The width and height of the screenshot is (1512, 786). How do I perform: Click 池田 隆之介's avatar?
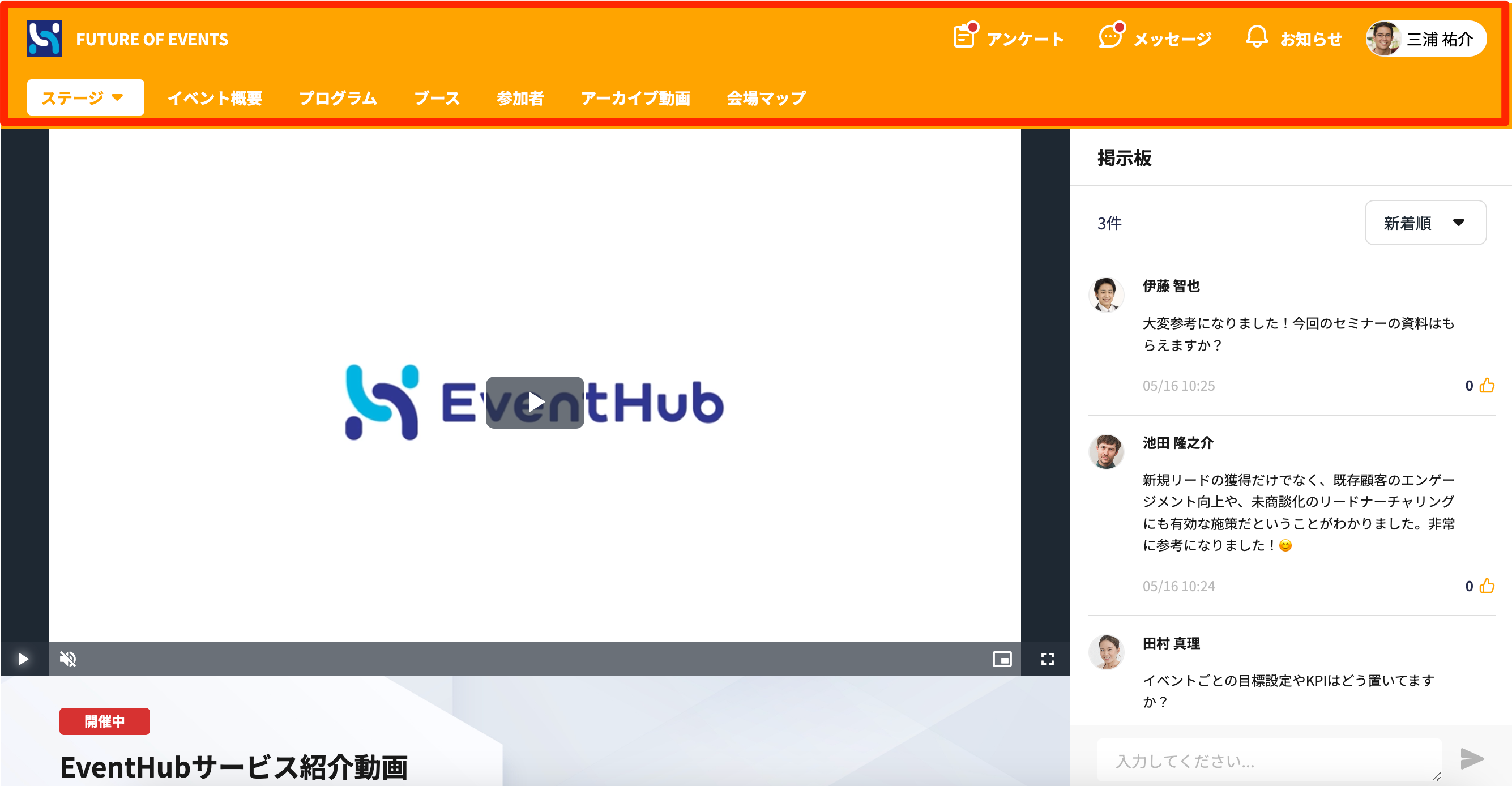pos(1107,451)
